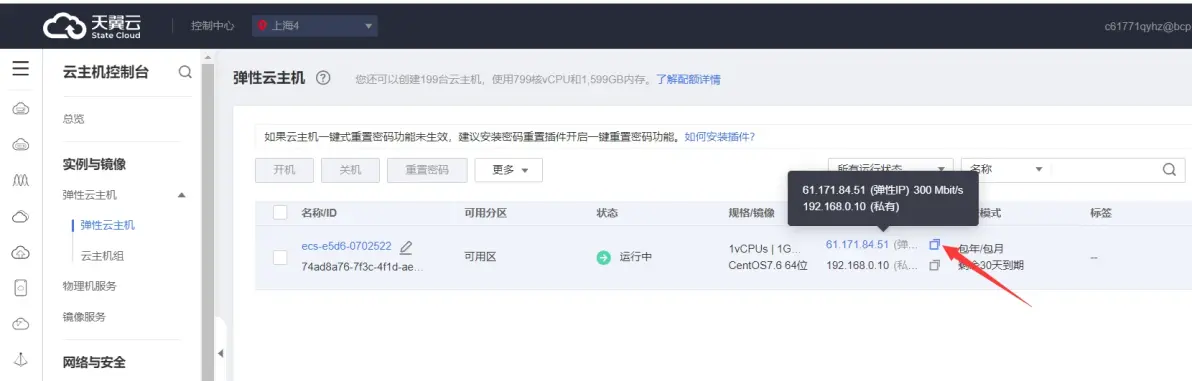1192x381 pixels.
Task: Click the third left rail icon with wavy lines
Action: (21, 180)
